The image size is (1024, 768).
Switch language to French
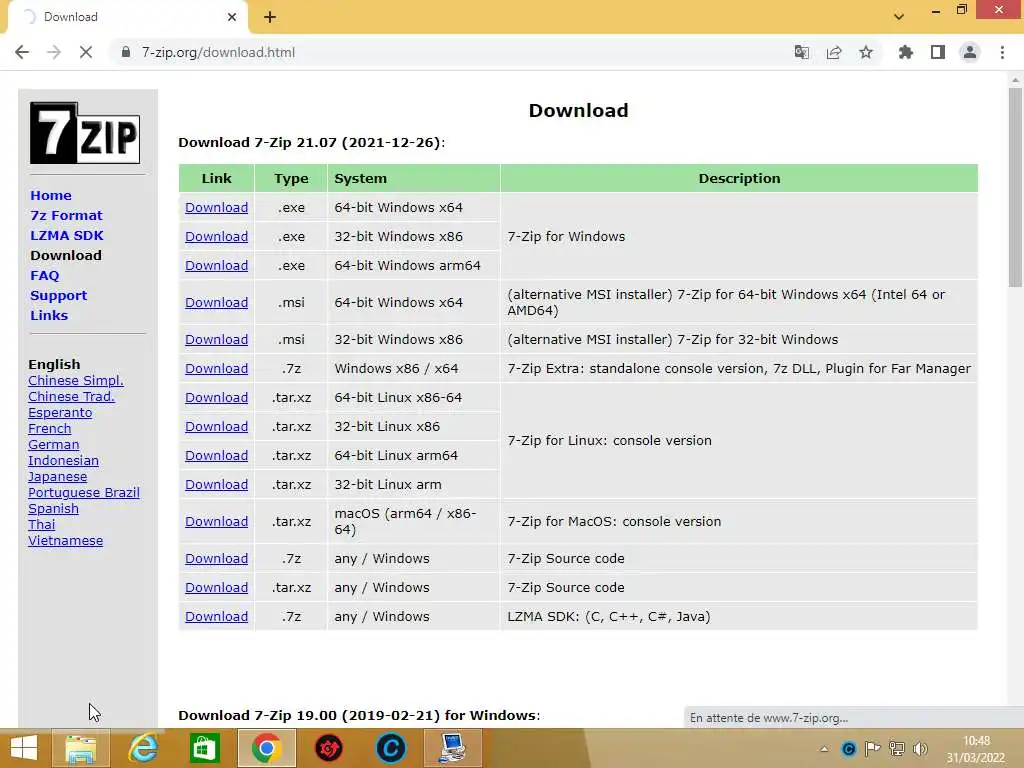[50, 428]
